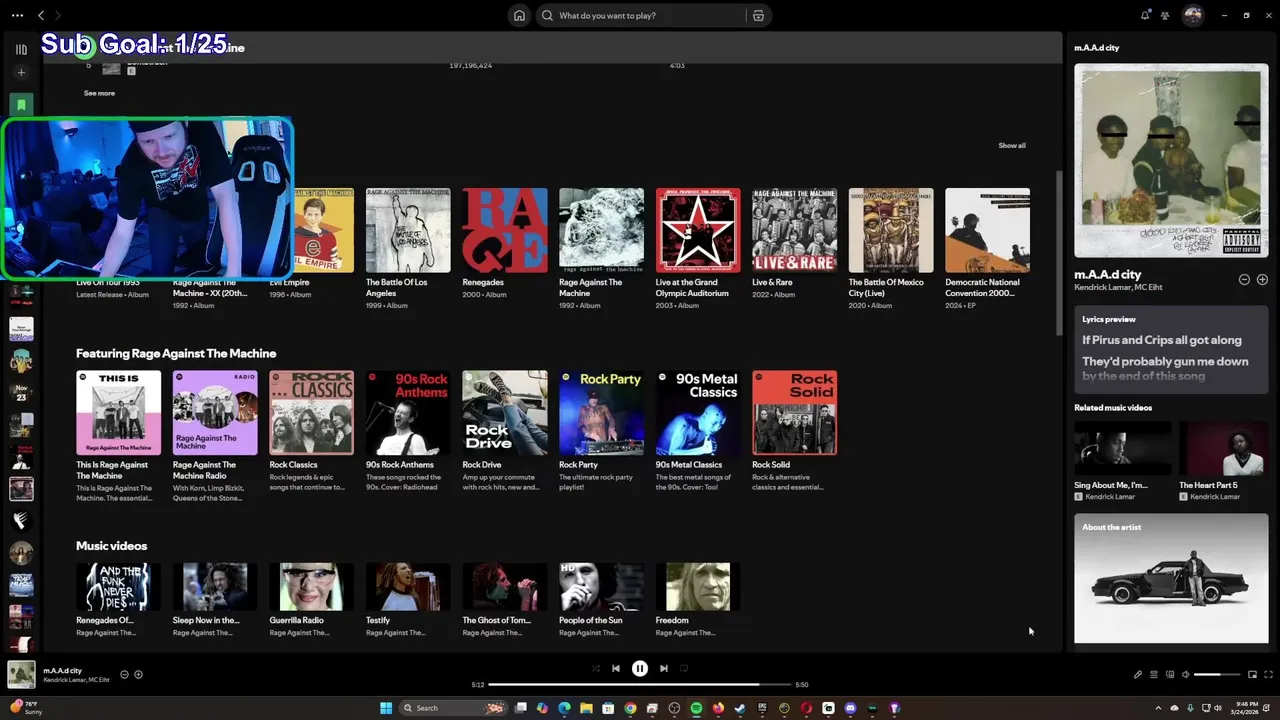Open the mini player icon

tap(1252, 675)
